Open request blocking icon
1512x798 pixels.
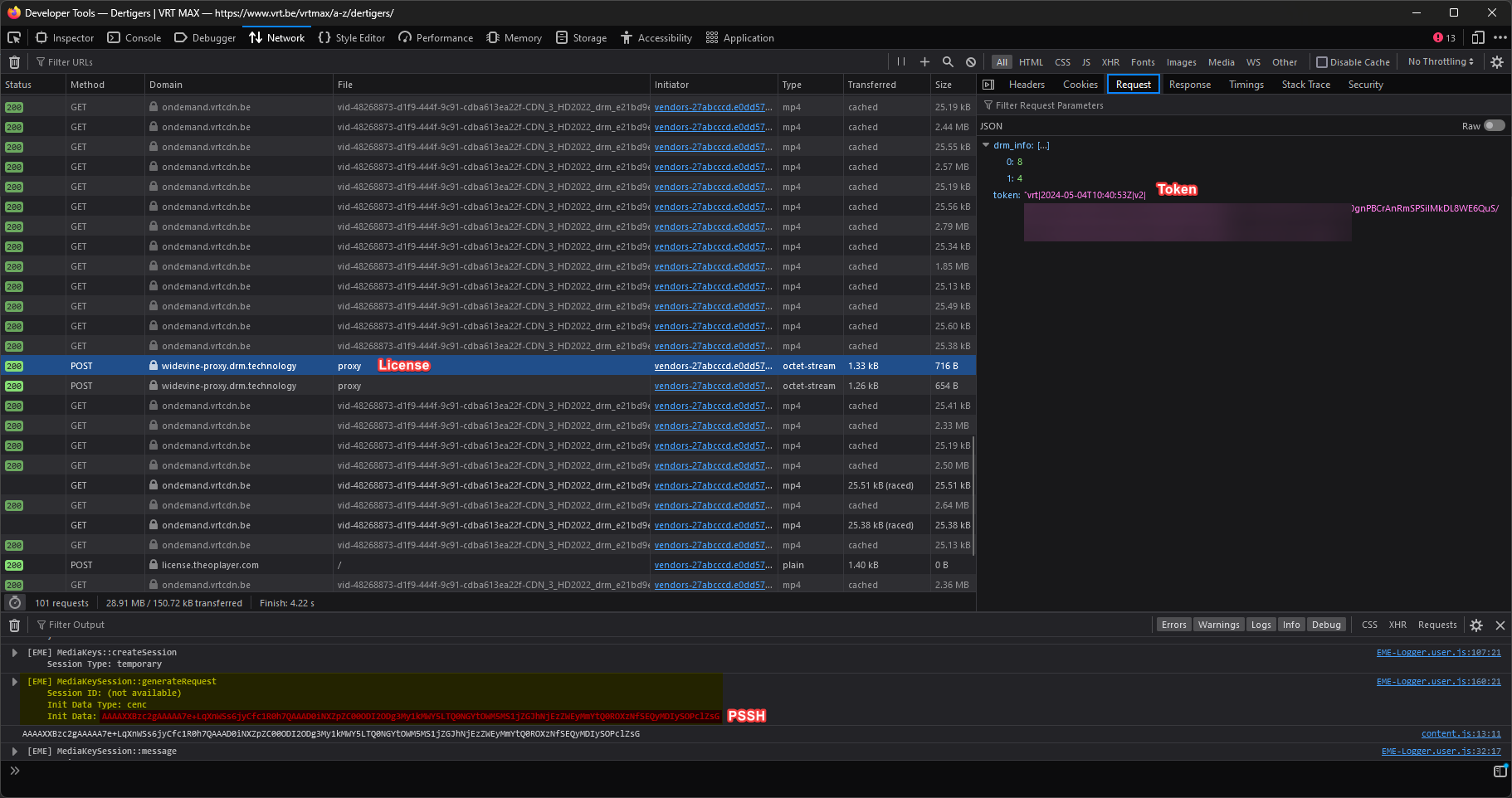[x=971, y=62]
